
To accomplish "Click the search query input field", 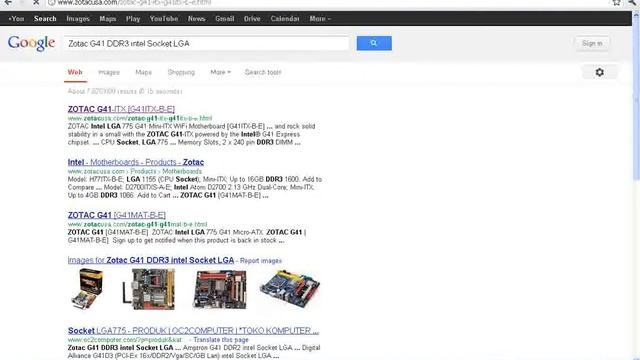I will pos(206,43).
